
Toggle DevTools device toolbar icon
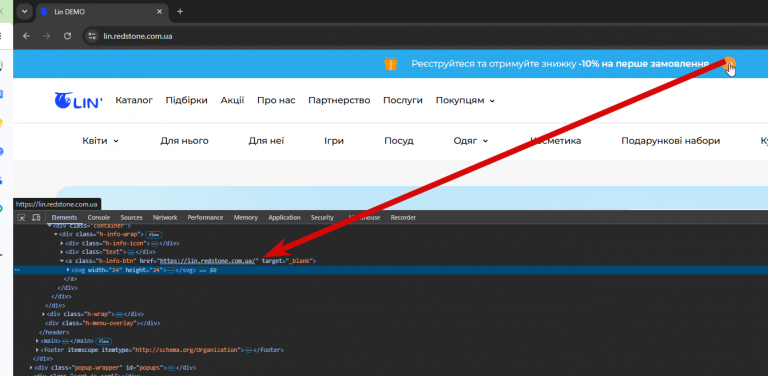coord(36,217)
